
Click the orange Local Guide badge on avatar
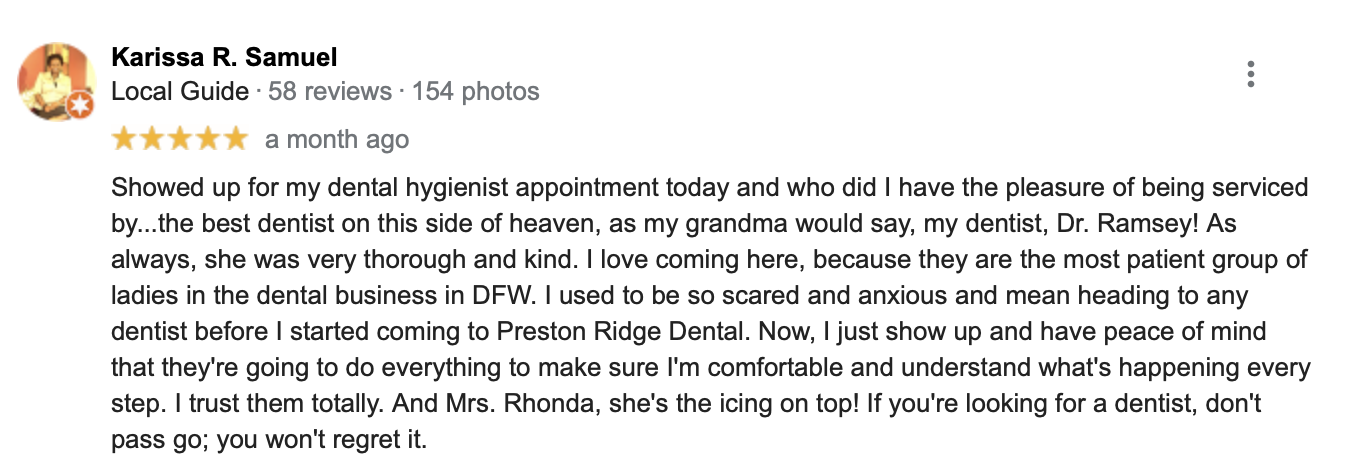pos(81,105)
